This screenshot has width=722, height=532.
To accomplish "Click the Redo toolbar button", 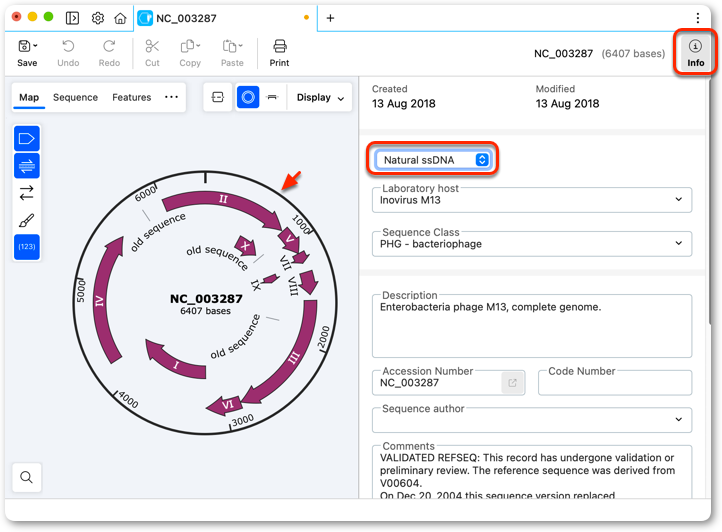I will click(109, 53).
